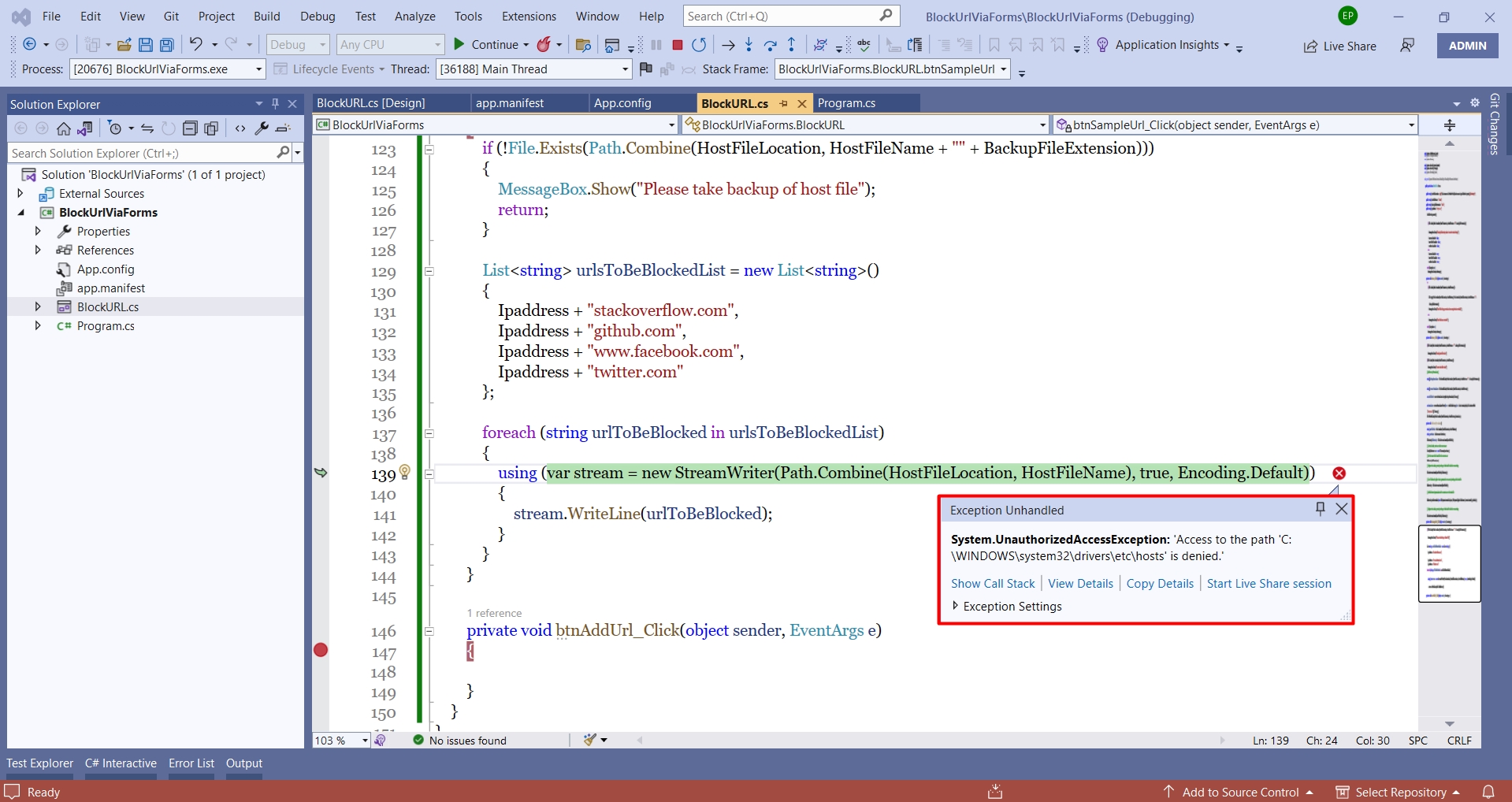Screen dimensions: 1512x802
Task: Collapse the foreach block at line 137
Action: pyautogui.click(x=429, y=433)
